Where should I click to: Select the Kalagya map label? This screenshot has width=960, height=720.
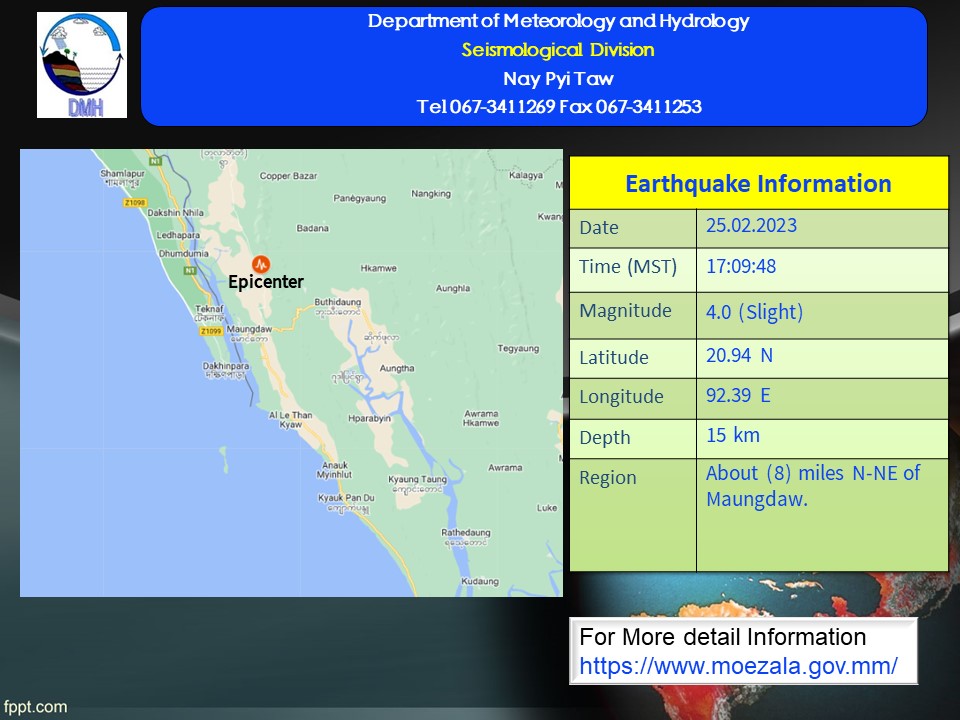[x=526, y=175]
